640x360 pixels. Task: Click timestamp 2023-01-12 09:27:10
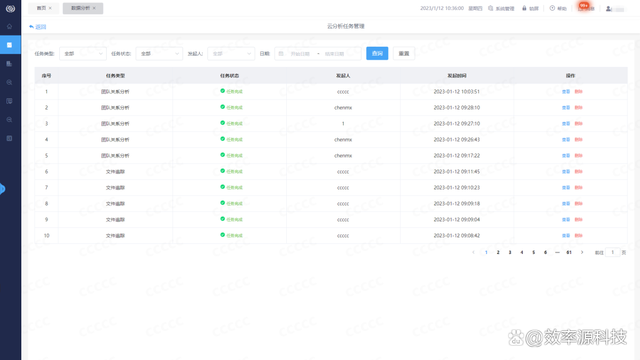(x=457, y=124)
